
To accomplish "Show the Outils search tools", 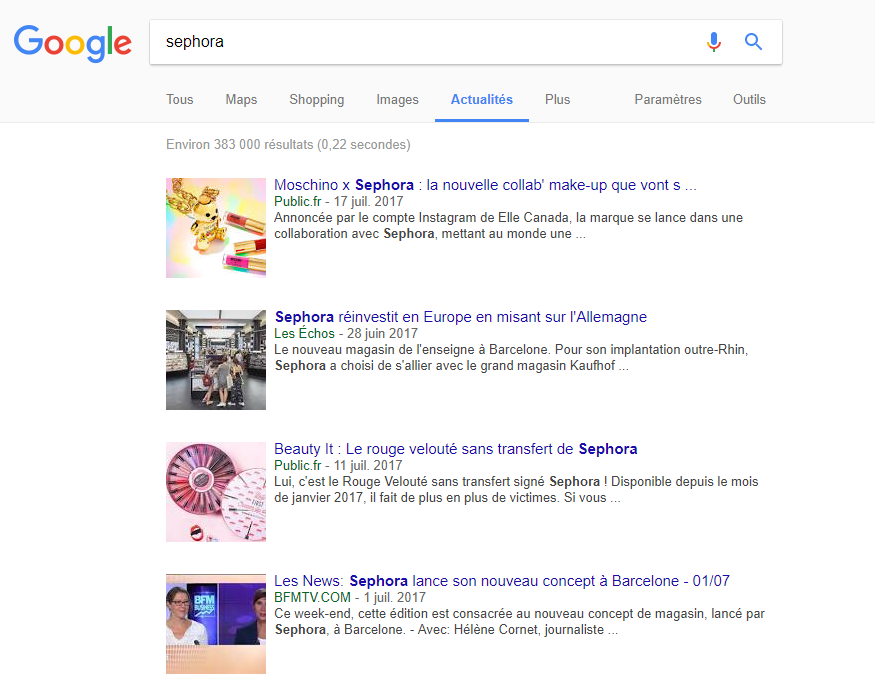I will click(749, 100).
